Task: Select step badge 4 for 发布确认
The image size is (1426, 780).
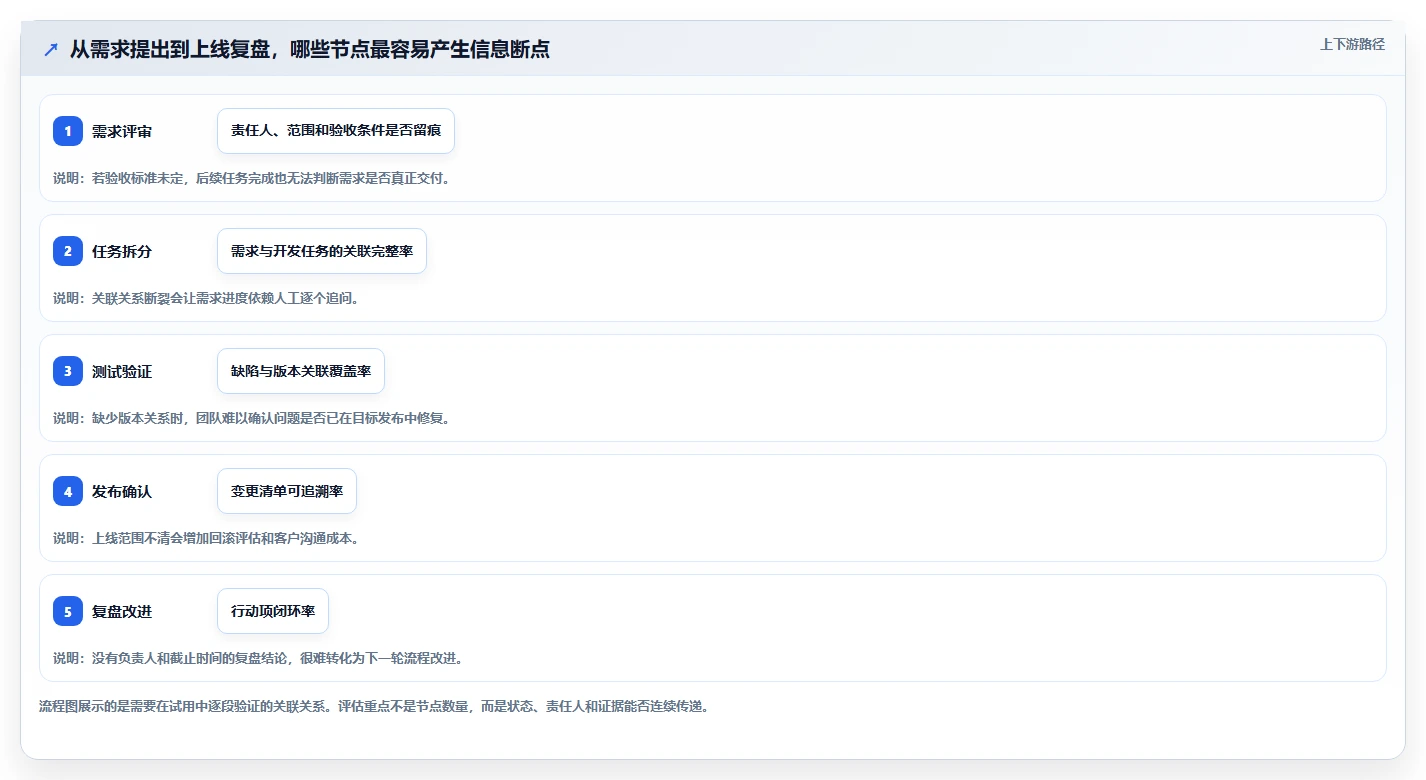Action: tap(68, 491)
